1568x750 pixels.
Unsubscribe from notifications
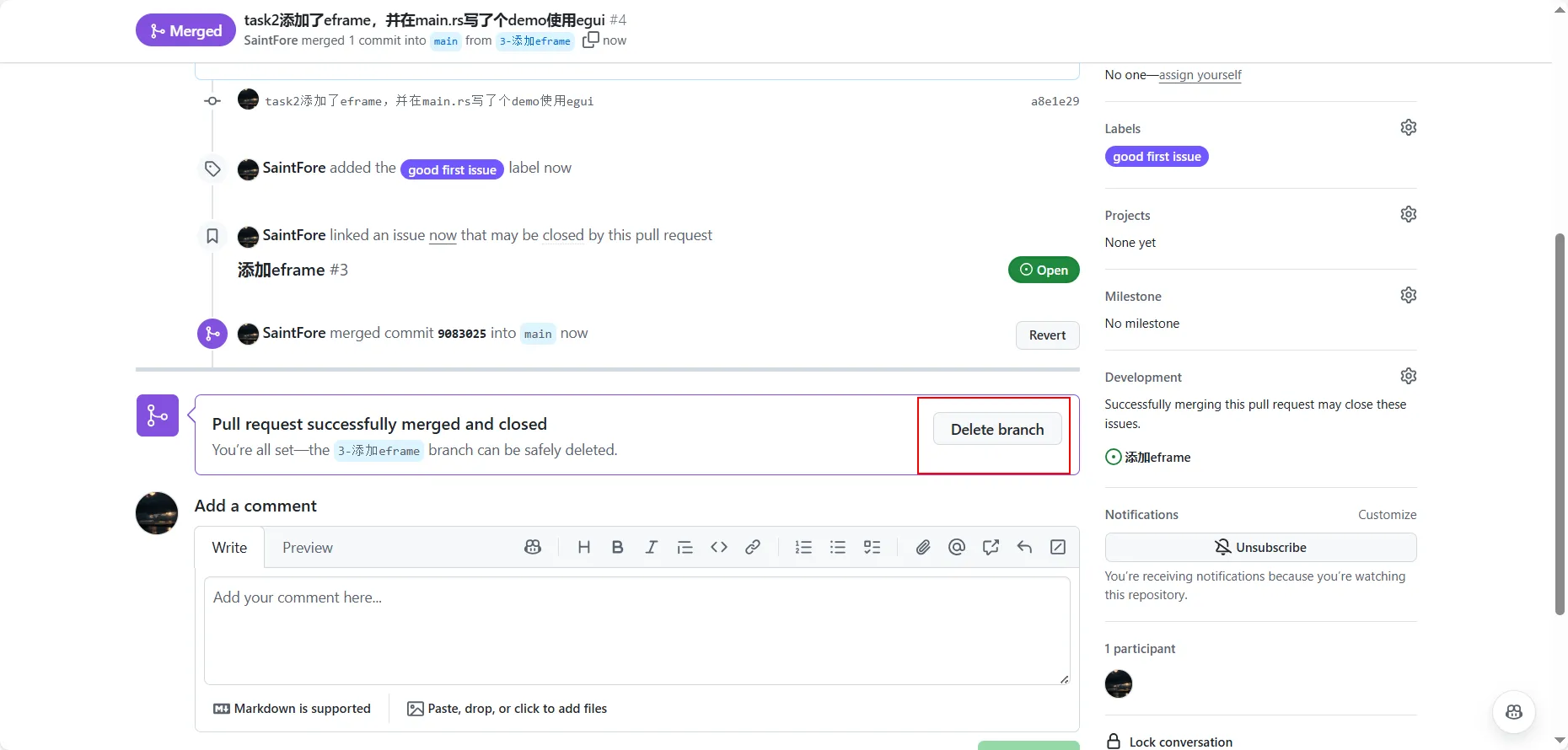[1260, 548]
